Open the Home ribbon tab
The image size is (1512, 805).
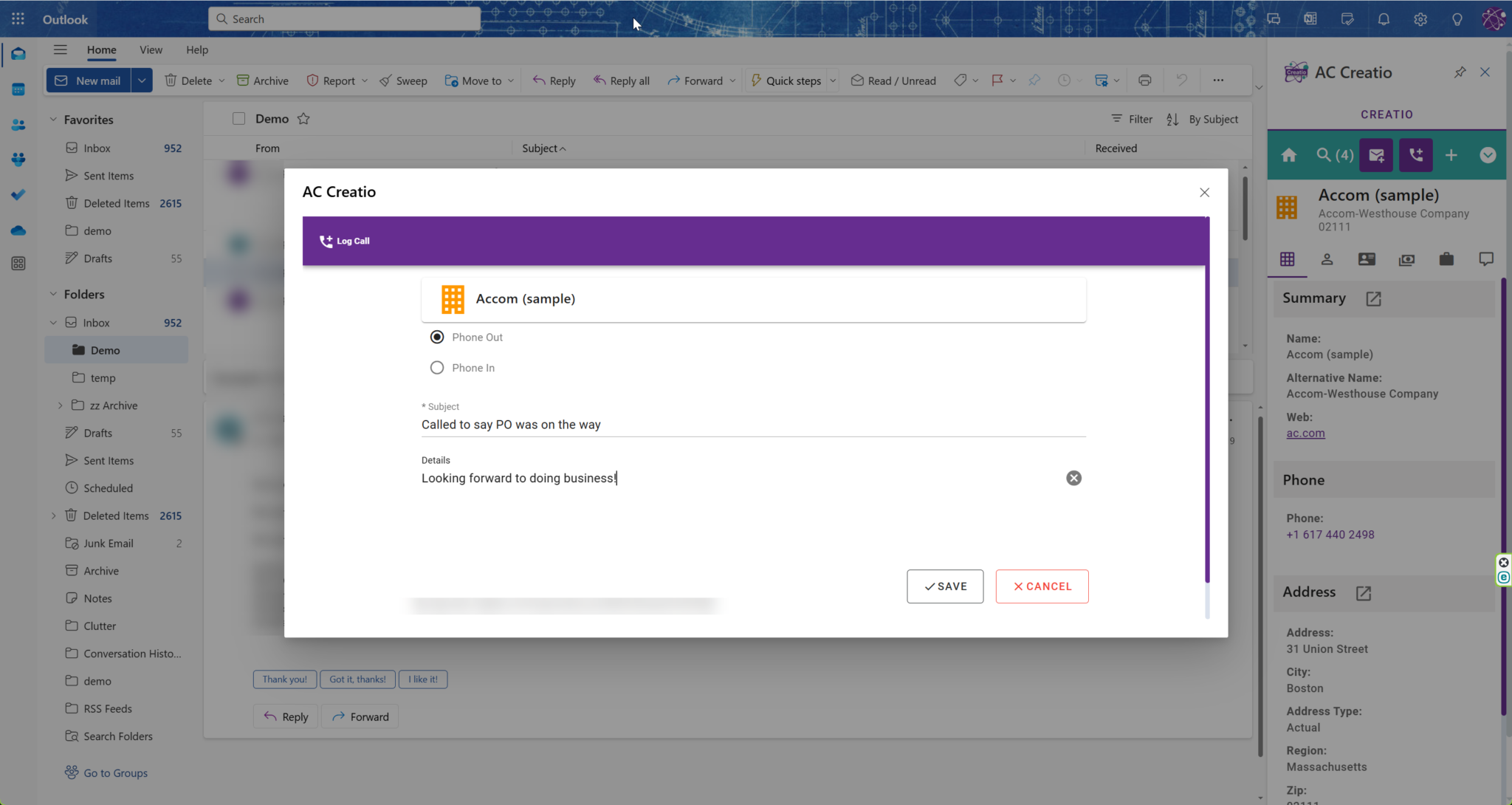[x=101, y=49]
